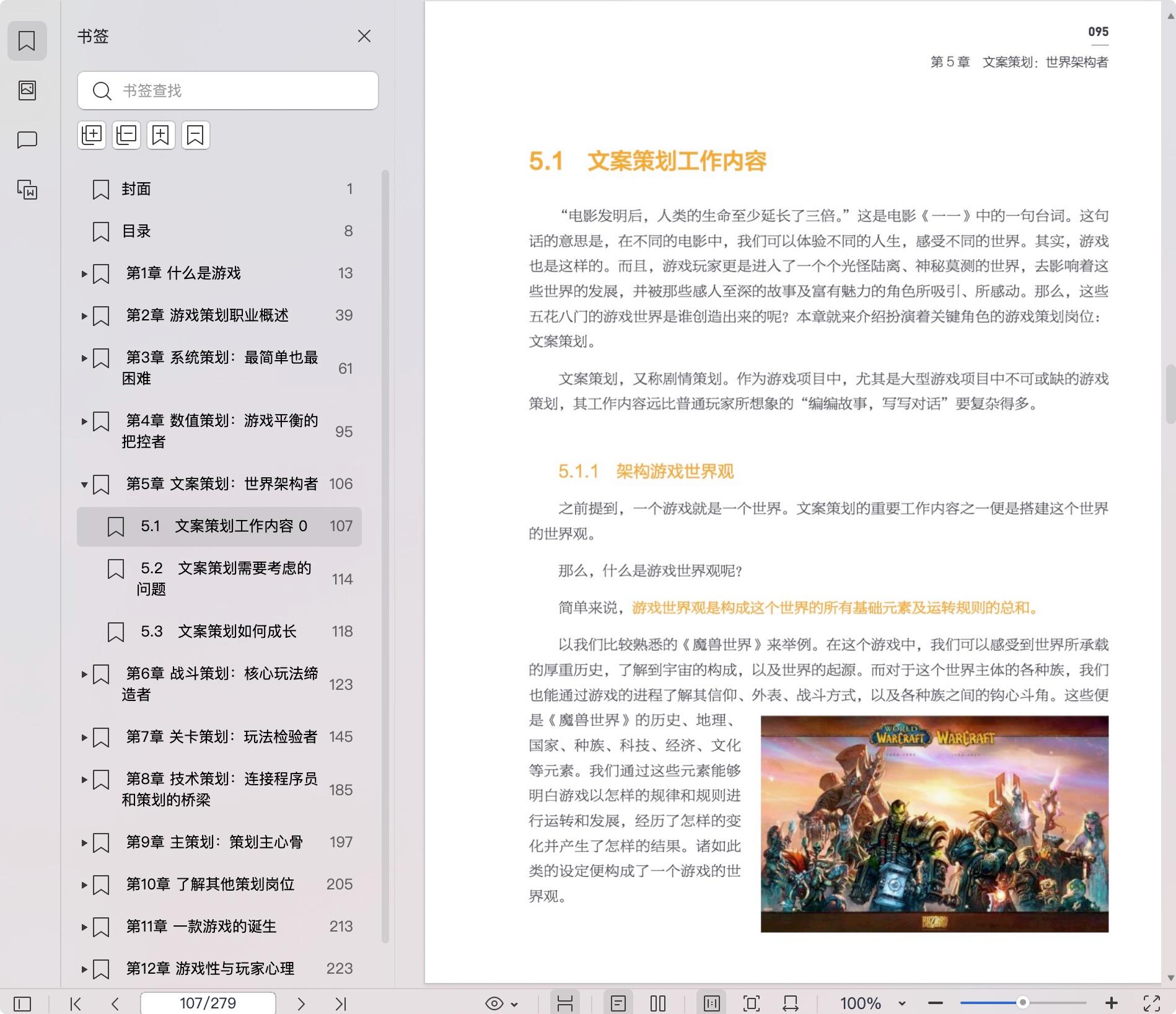Switch to single-page view
1176x1014 pixels.
618,1003
